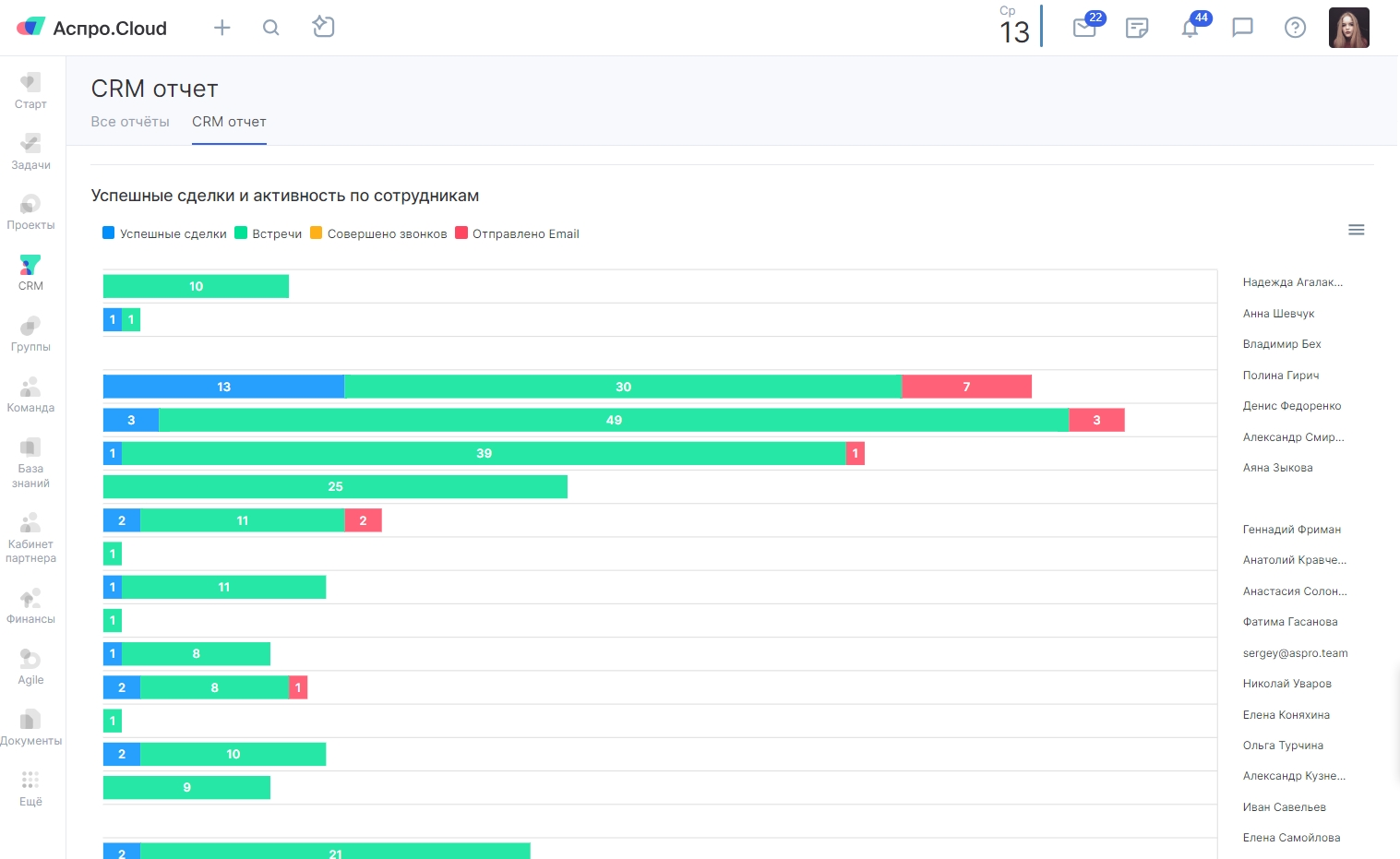This screenshot has height=859, width=1400.
Task: Click the axis label sergey@aspro.team
Action: (x=1295, y=653)
